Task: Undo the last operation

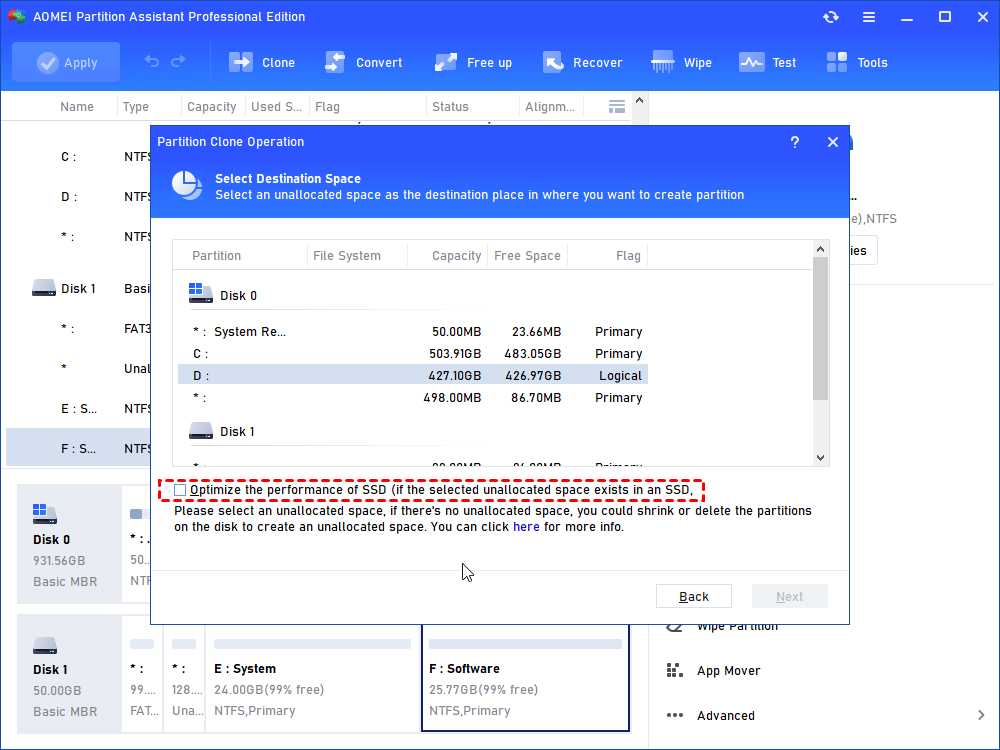Action: [x=152, y=62]
